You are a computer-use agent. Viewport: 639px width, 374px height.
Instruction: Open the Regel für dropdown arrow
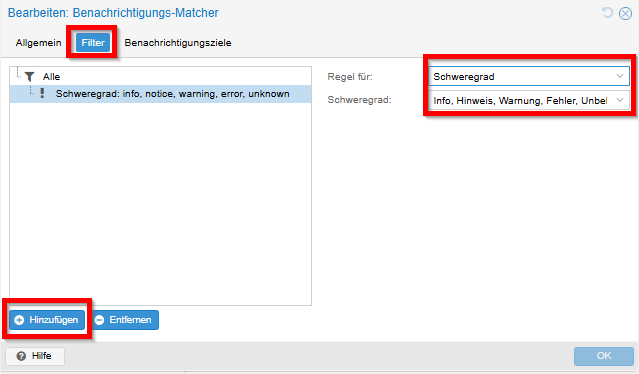pos(620,76)
